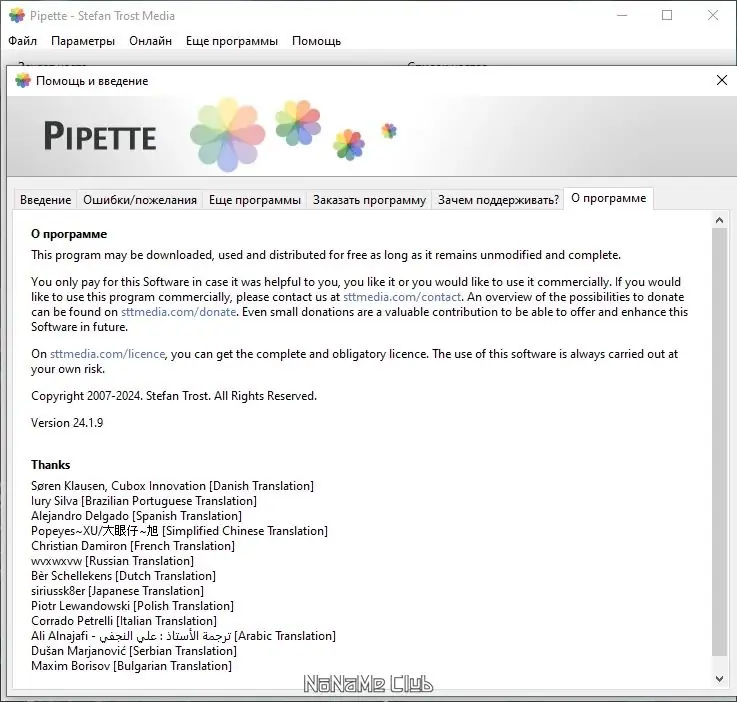737x702 pixels.
Task: Switch to the Ошибки/пожелания tab
Action: [x=140, y=200]
